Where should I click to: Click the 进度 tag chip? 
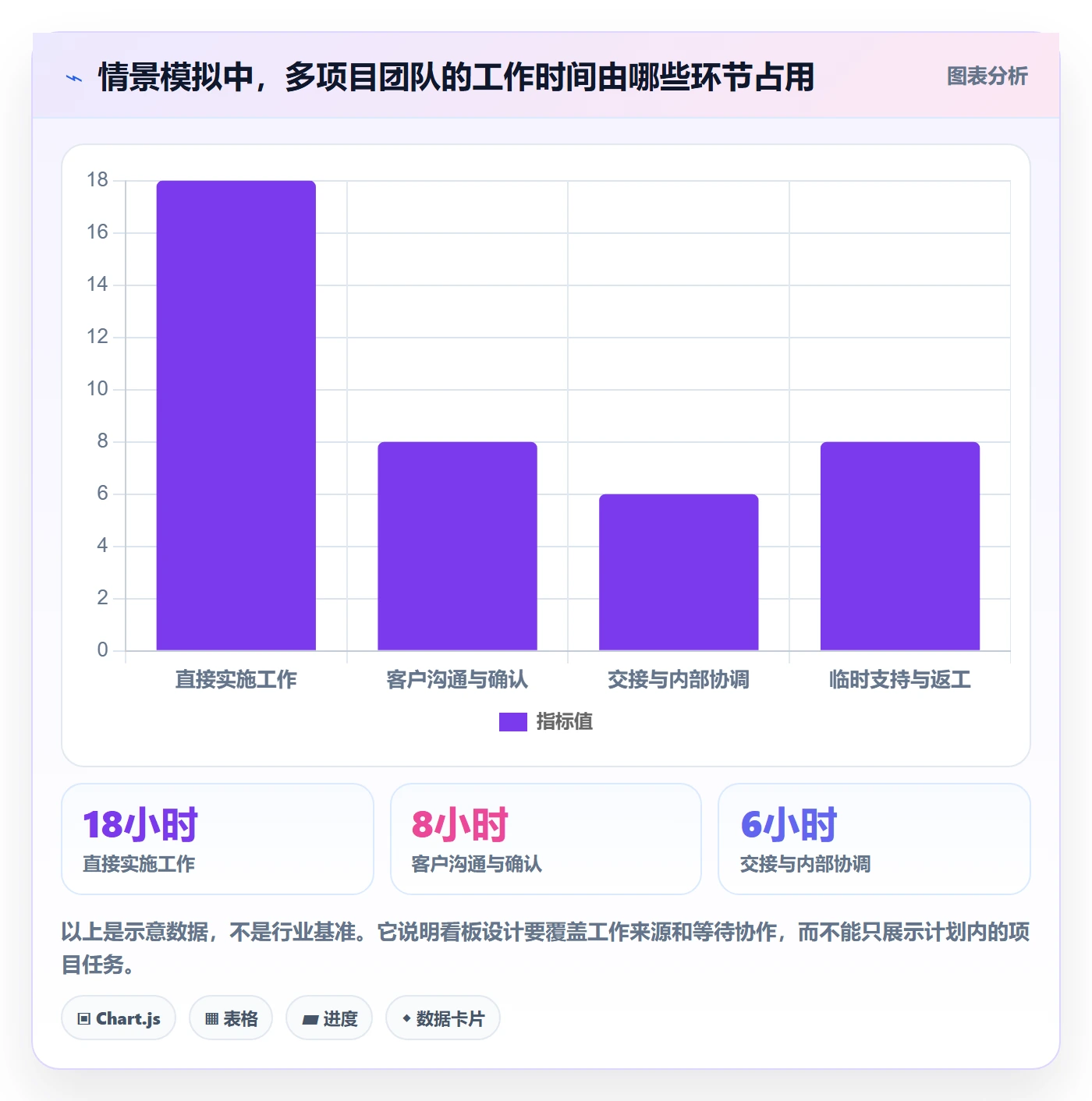(x=329, y=1018)
